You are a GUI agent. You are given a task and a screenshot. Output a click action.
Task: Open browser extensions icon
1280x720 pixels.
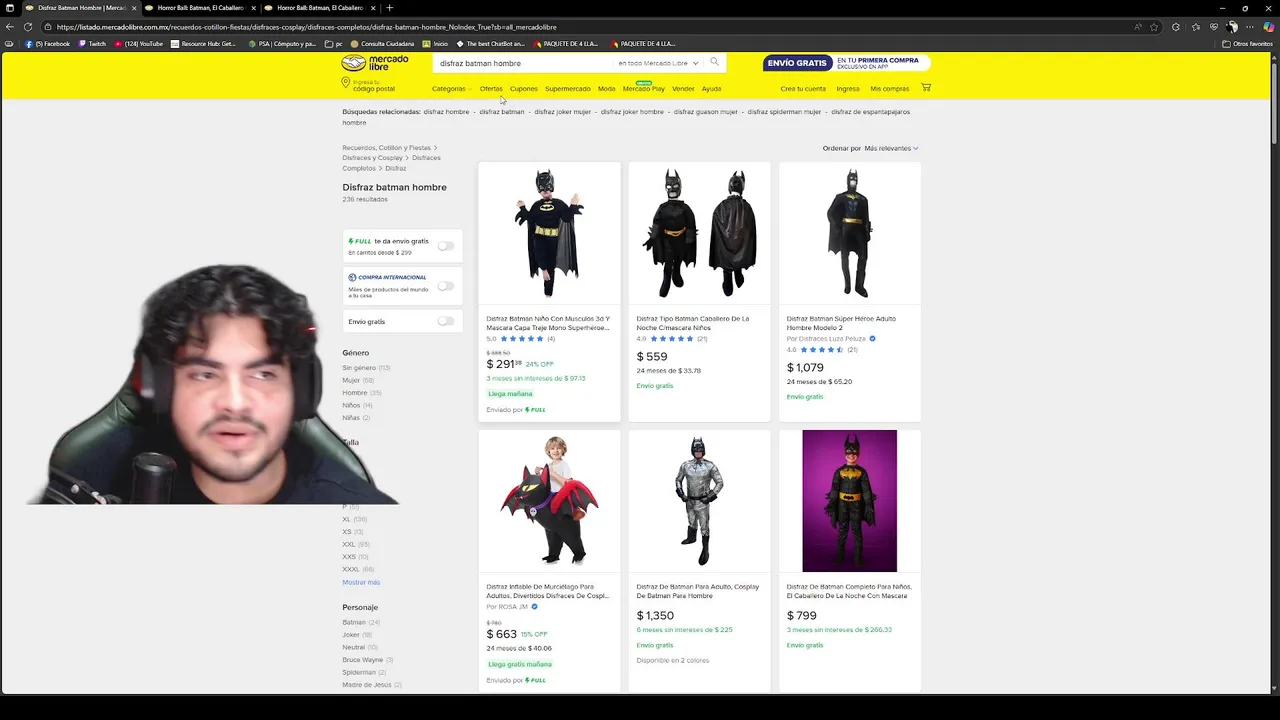pyautogui.click(x=1176, y=27)
